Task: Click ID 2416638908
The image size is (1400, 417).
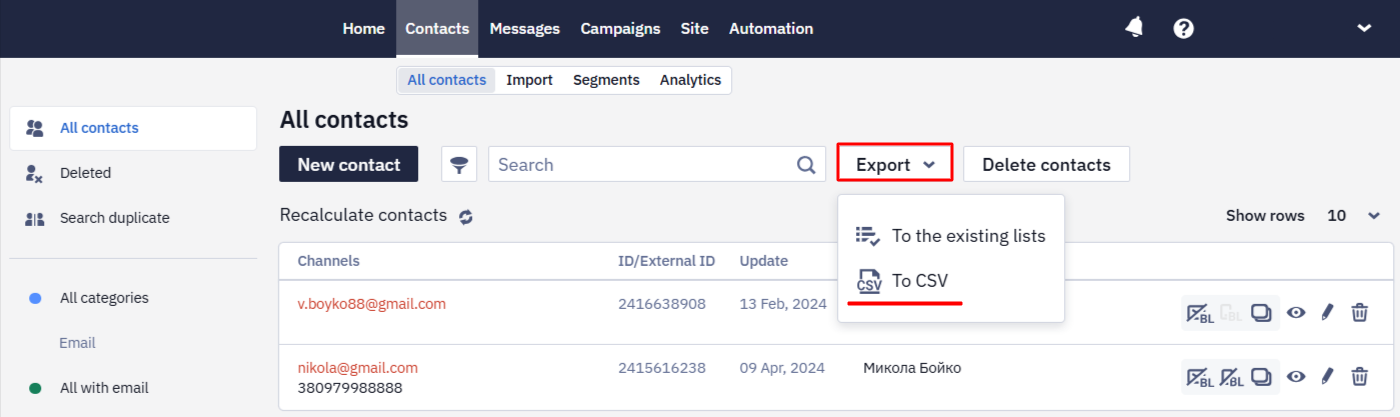Action: tap(662, 303)
